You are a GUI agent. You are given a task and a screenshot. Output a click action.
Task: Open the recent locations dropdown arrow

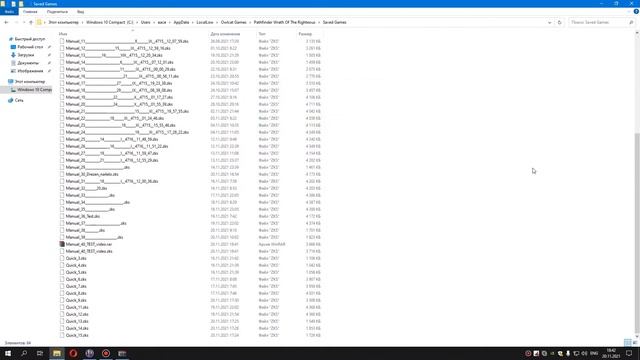point(24,22)
